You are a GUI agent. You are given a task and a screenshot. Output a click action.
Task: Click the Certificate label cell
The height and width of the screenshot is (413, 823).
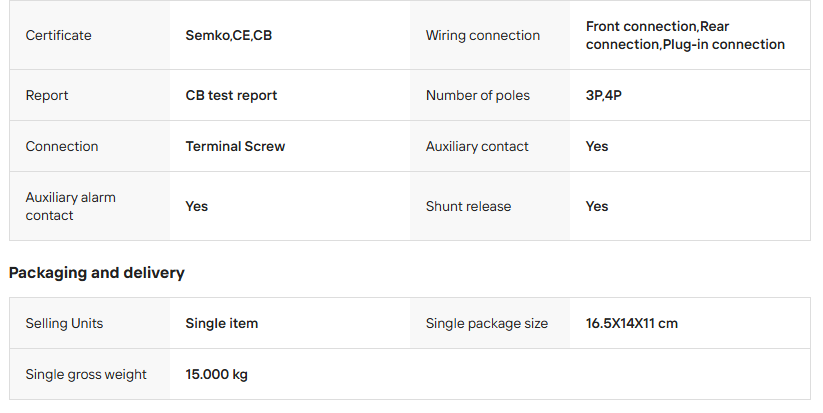(x=58, y=36)
